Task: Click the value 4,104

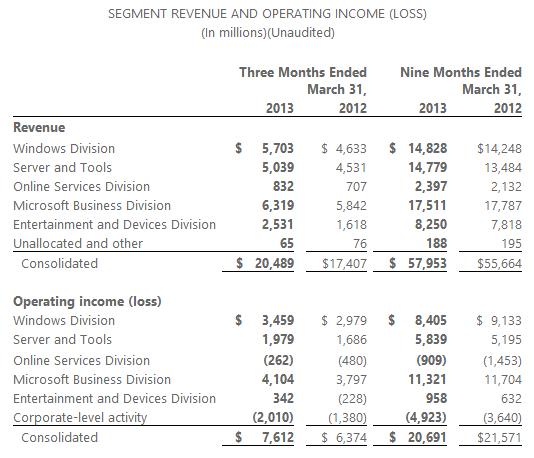Action: tap(278, 380)
